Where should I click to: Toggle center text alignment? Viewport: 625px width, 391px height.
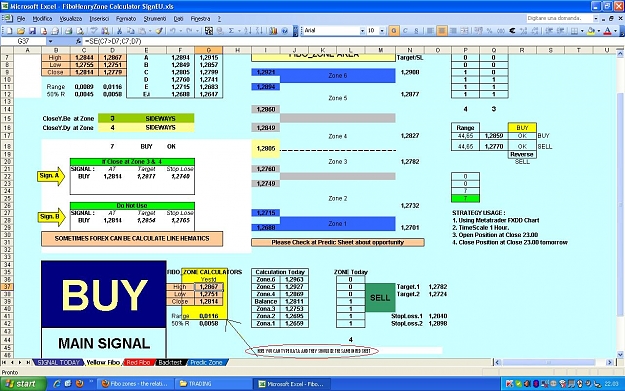click(x=442, y=31)
